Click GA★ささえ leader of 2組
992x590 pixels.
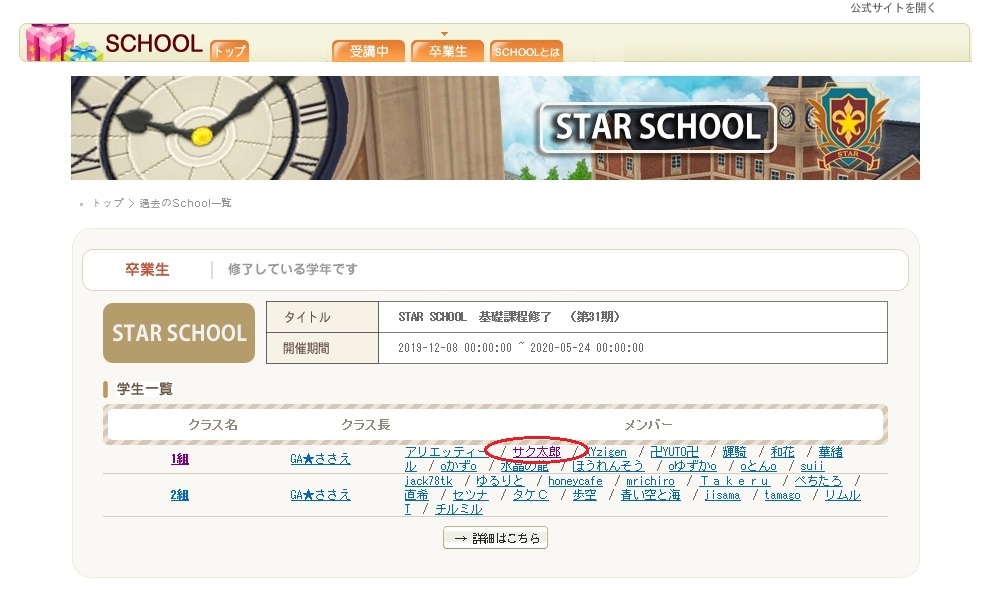point(320,495)
